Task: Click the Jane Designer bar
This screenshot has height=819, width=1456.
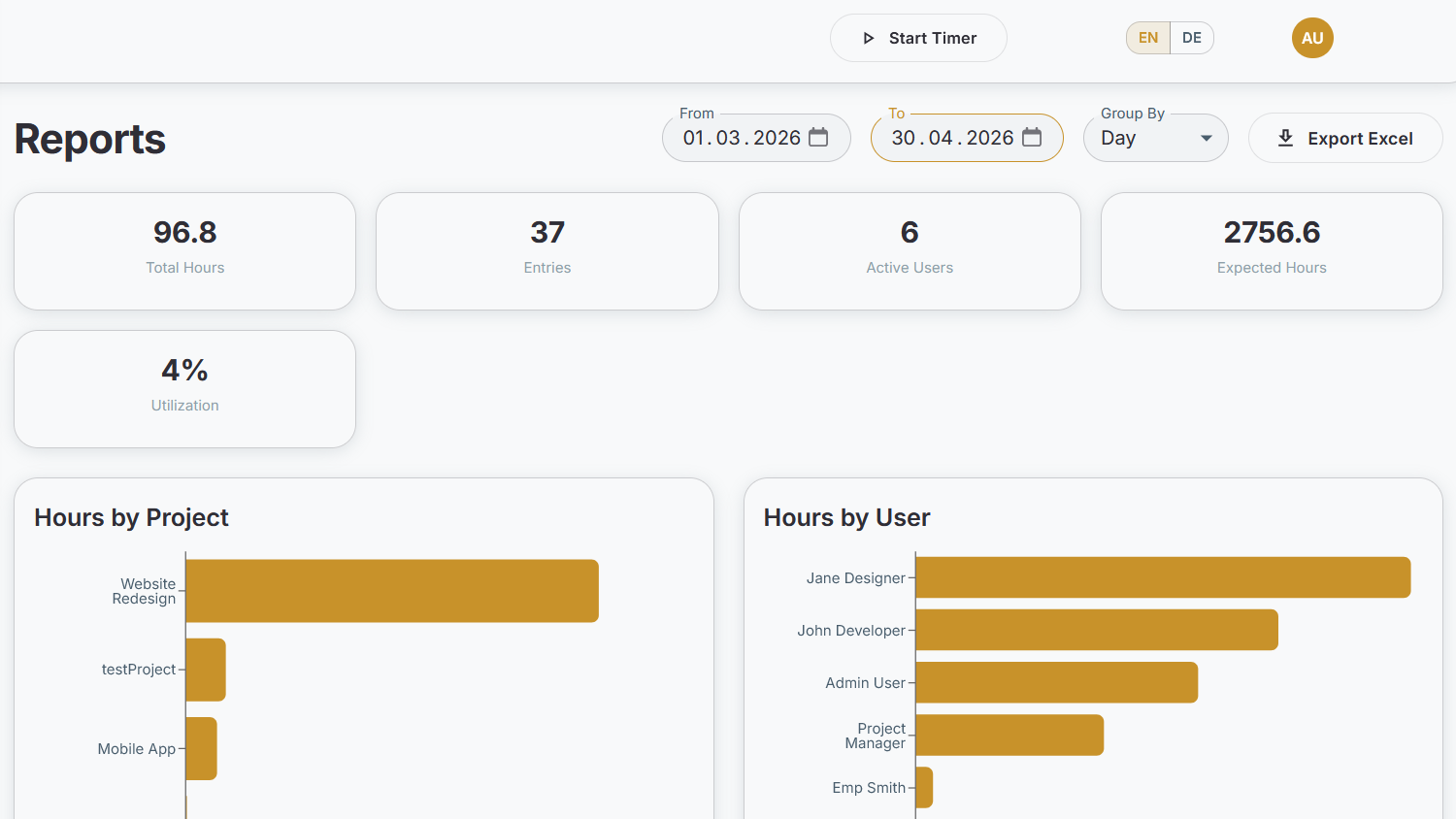Action: 1163,577
